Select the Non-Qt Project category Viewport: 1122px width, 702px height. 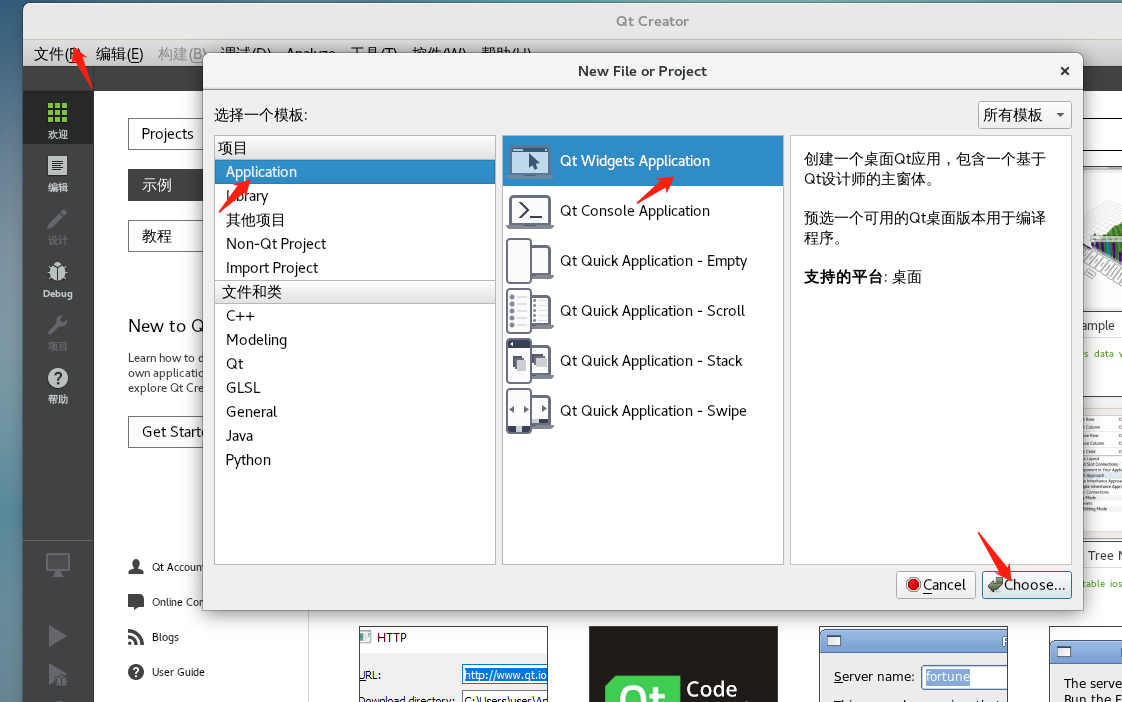(355, 244)
